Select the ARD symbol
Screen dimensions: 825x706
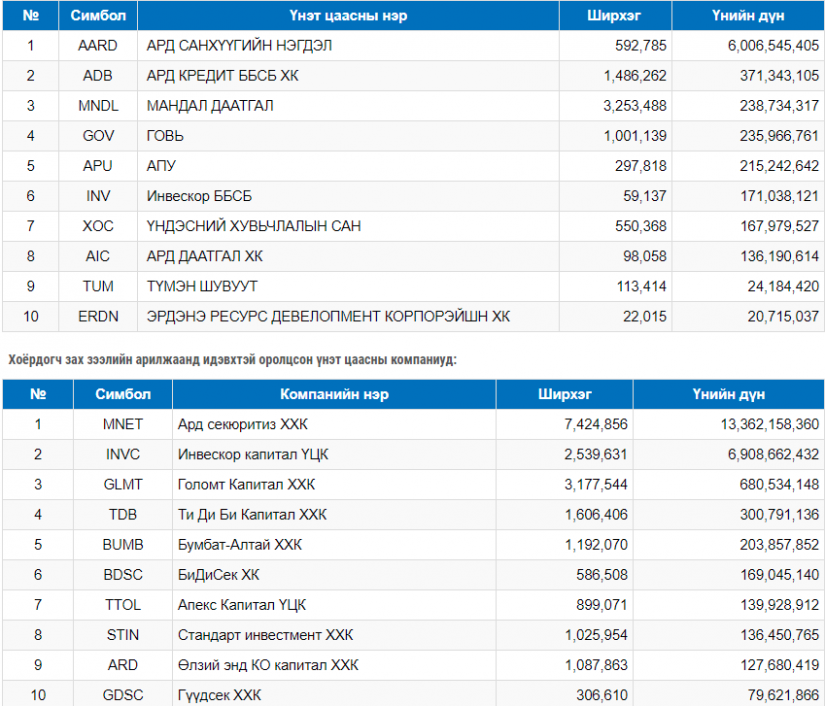(x=123, y=664)
